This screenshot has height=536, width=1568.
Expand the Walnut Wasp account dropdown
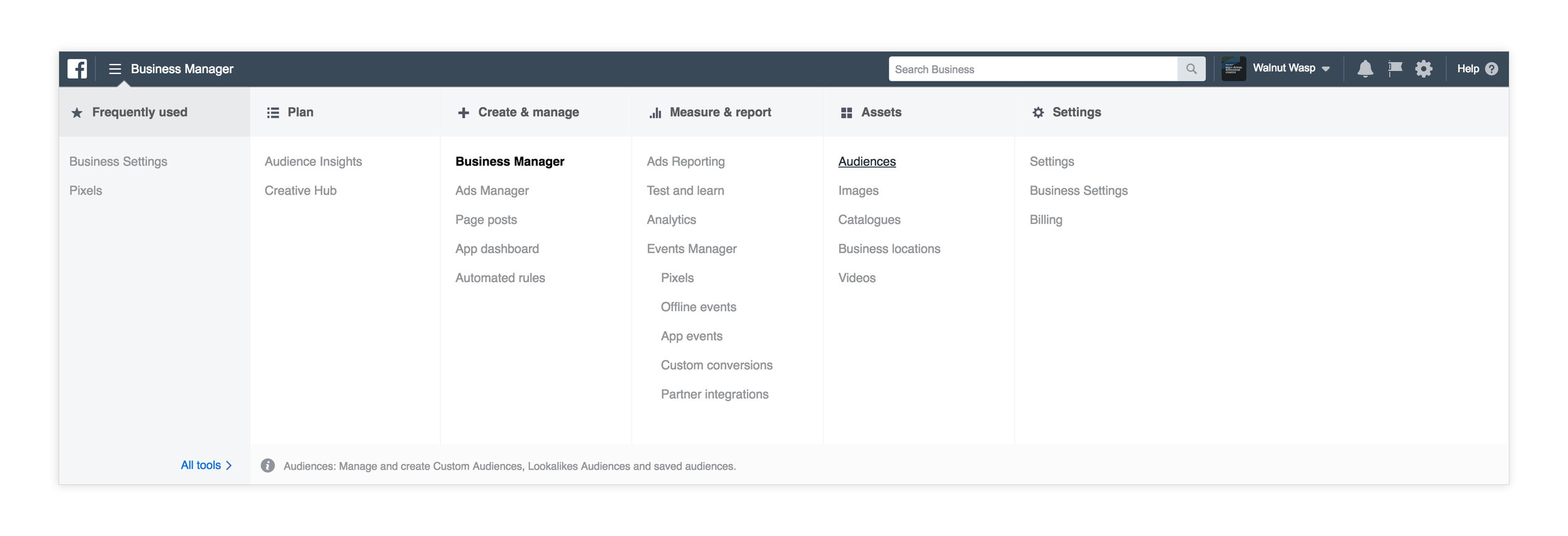coord(1325,69)
